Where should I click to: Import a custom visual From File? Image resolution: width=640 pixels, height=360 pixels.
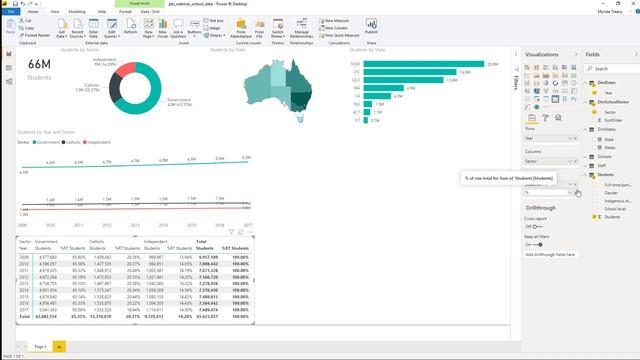click(x=259, y=28)
